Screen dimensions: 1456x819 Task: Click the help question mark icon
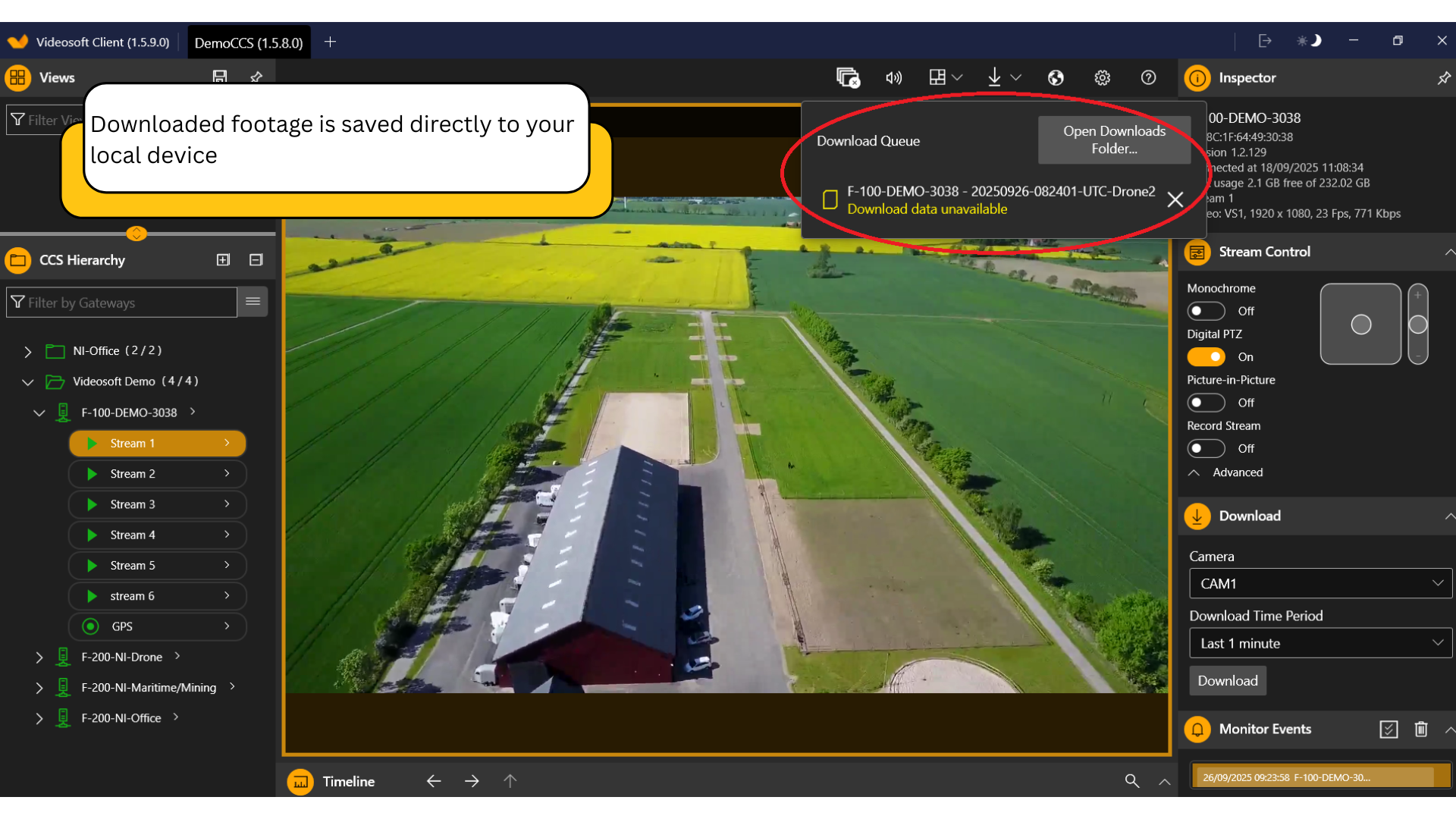[1148, 77]
